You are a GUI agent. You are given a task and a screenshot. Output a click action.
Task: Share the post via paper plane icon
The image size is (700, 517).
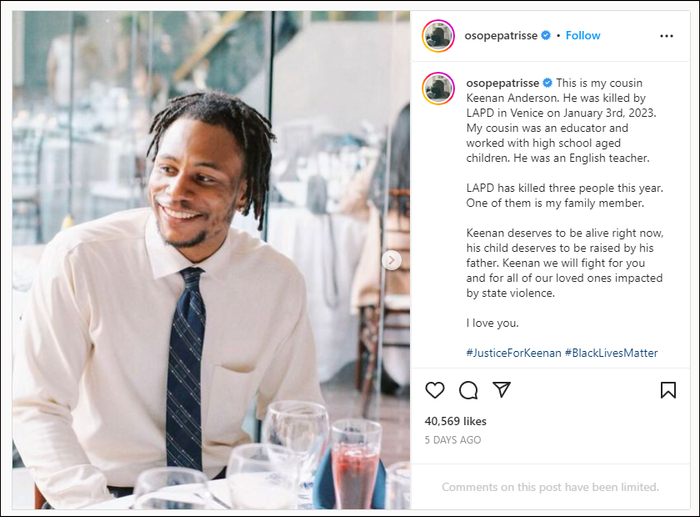502,390
